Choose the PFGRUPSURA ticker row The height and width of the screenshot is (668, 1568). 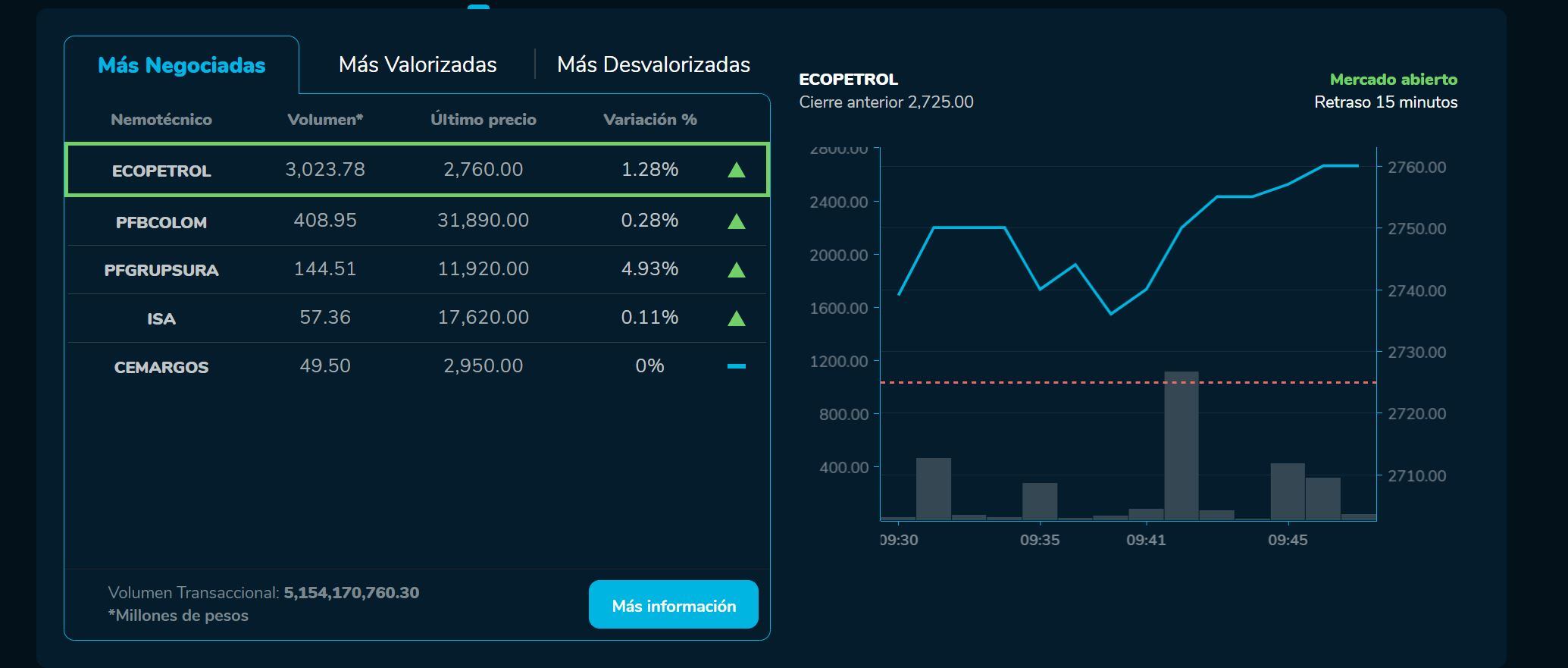tap(161, 271)
